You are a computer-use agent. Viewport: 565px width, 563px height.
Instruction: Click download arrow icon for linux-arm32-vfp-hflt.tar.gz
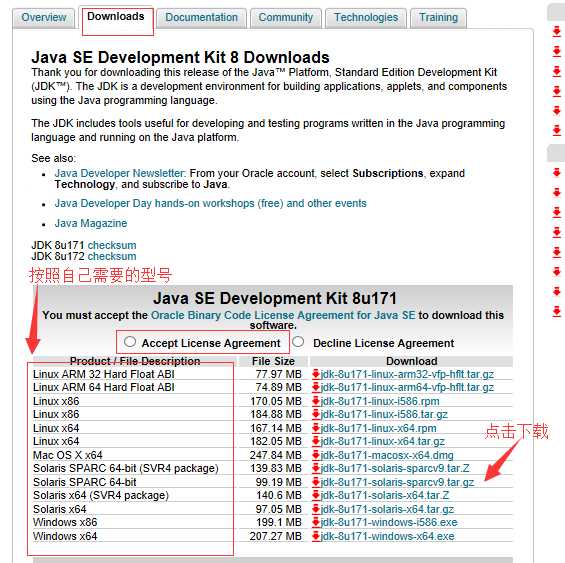(316, 374)
